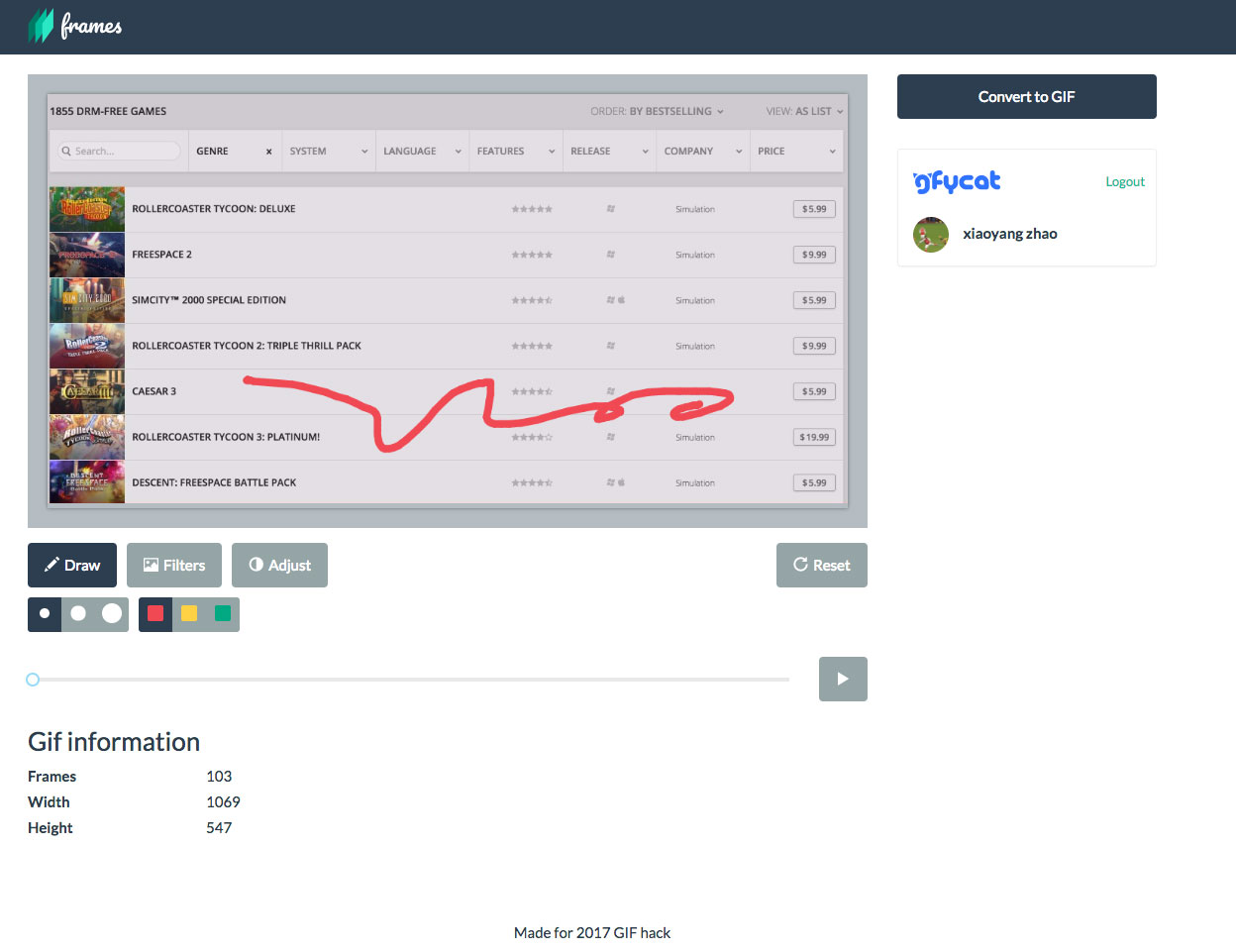Play the GIF preview
This screenshot has height=952, width=1236.
(843, 679)
